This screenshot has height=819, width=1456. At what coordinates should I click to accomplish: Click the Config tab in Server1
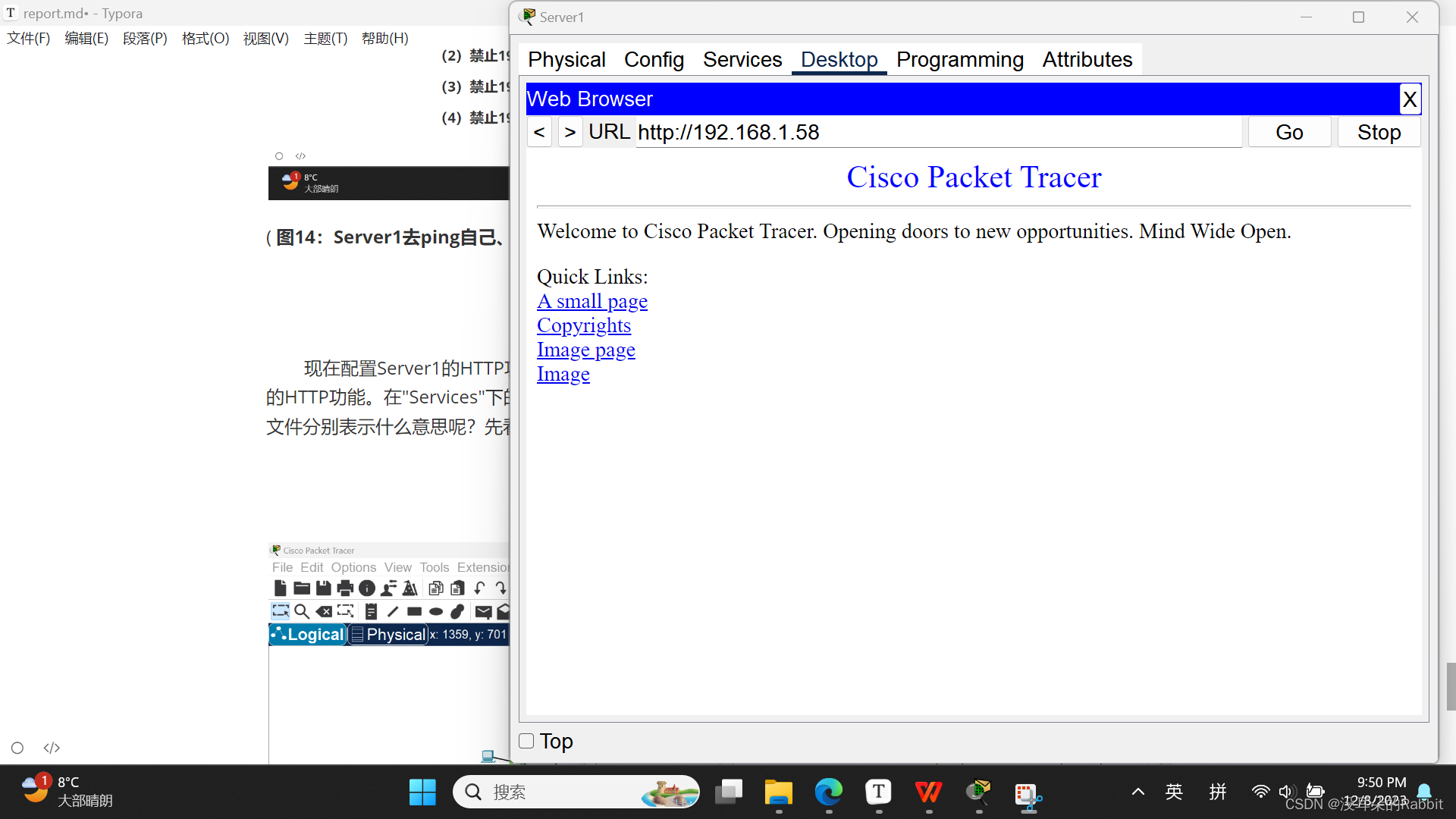click(653, 59)
